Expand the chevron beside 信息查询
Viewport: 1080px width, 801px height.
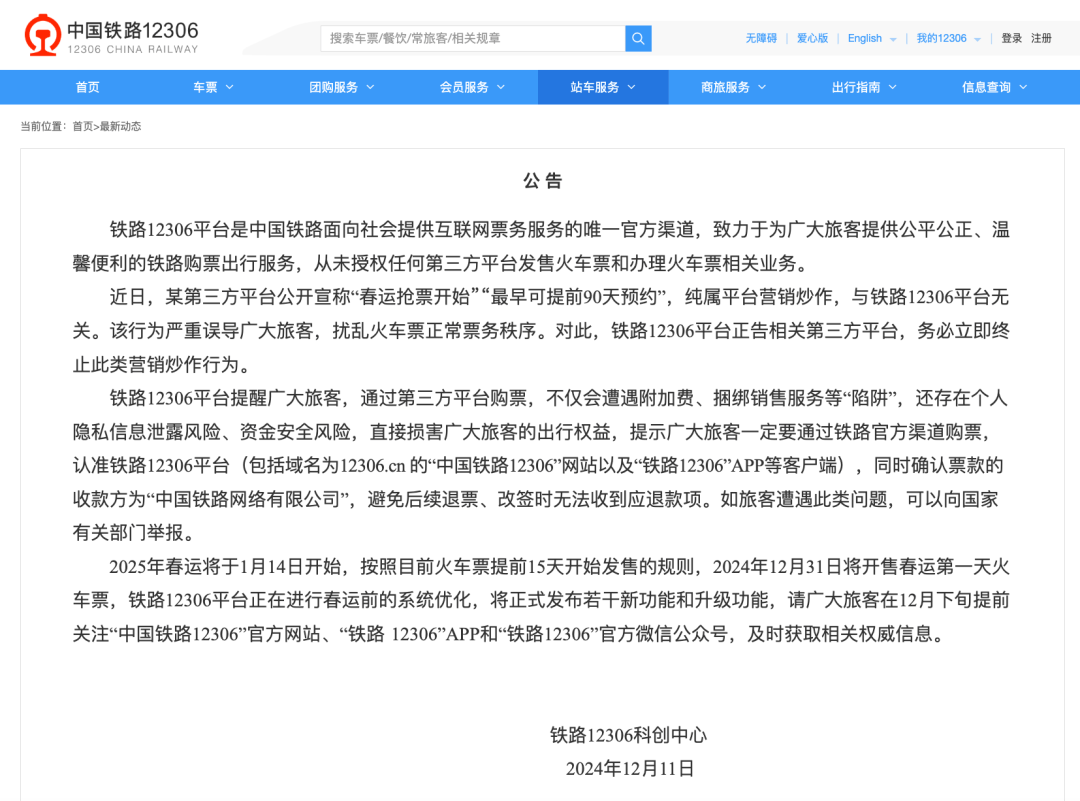click(x=1023, y=87)
